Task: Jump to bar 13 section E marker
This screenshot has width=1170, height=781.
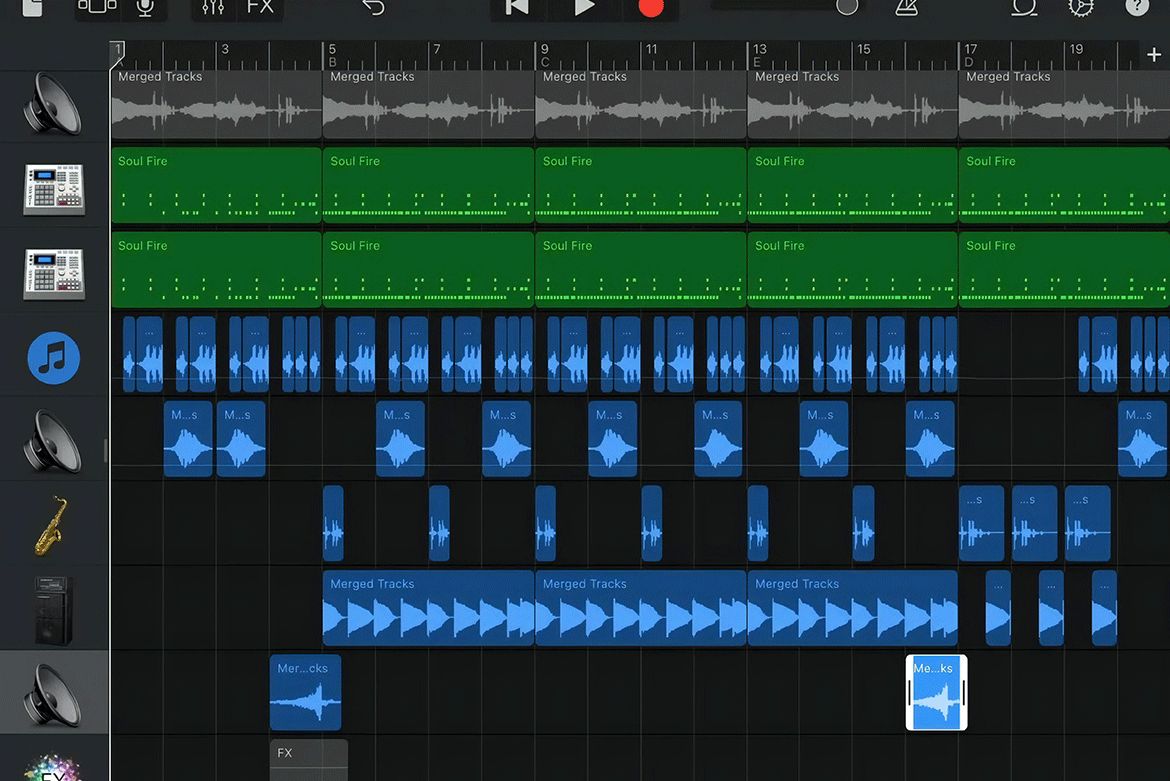Action: (759, 55)
